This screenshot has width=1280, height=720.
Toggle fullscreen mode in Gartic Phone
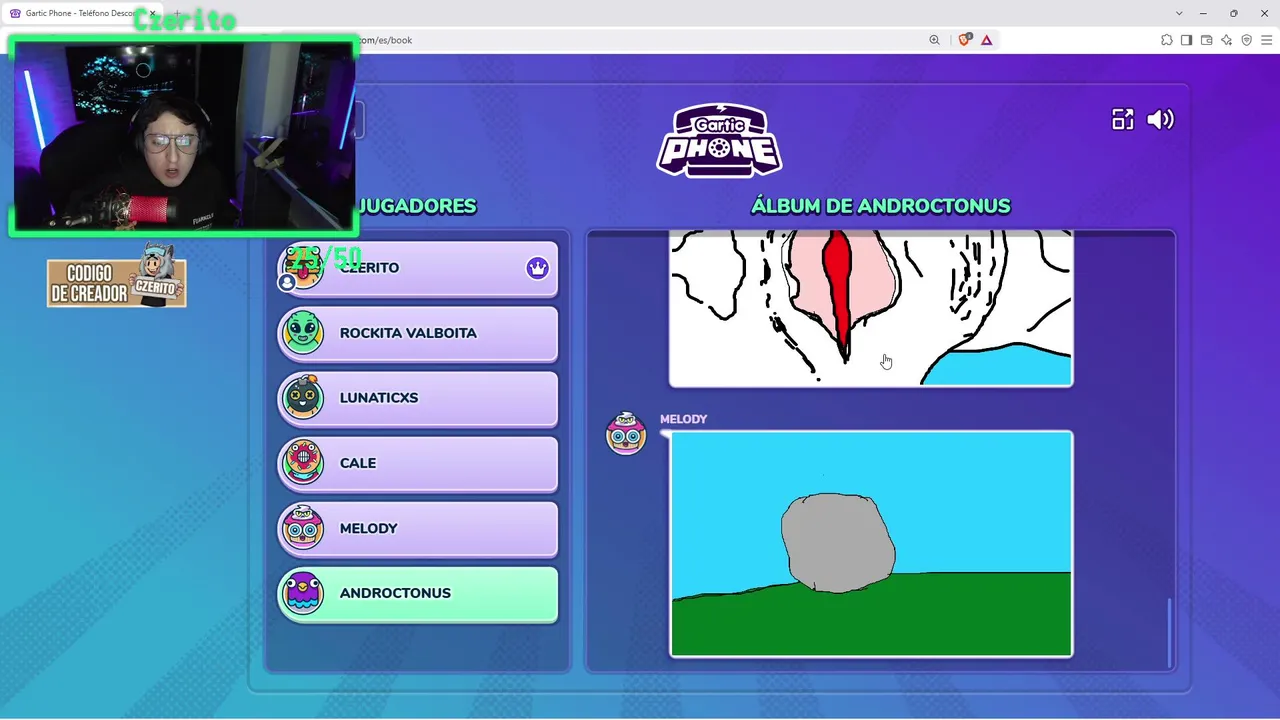pyautogui.click(x=1123, y=120)
